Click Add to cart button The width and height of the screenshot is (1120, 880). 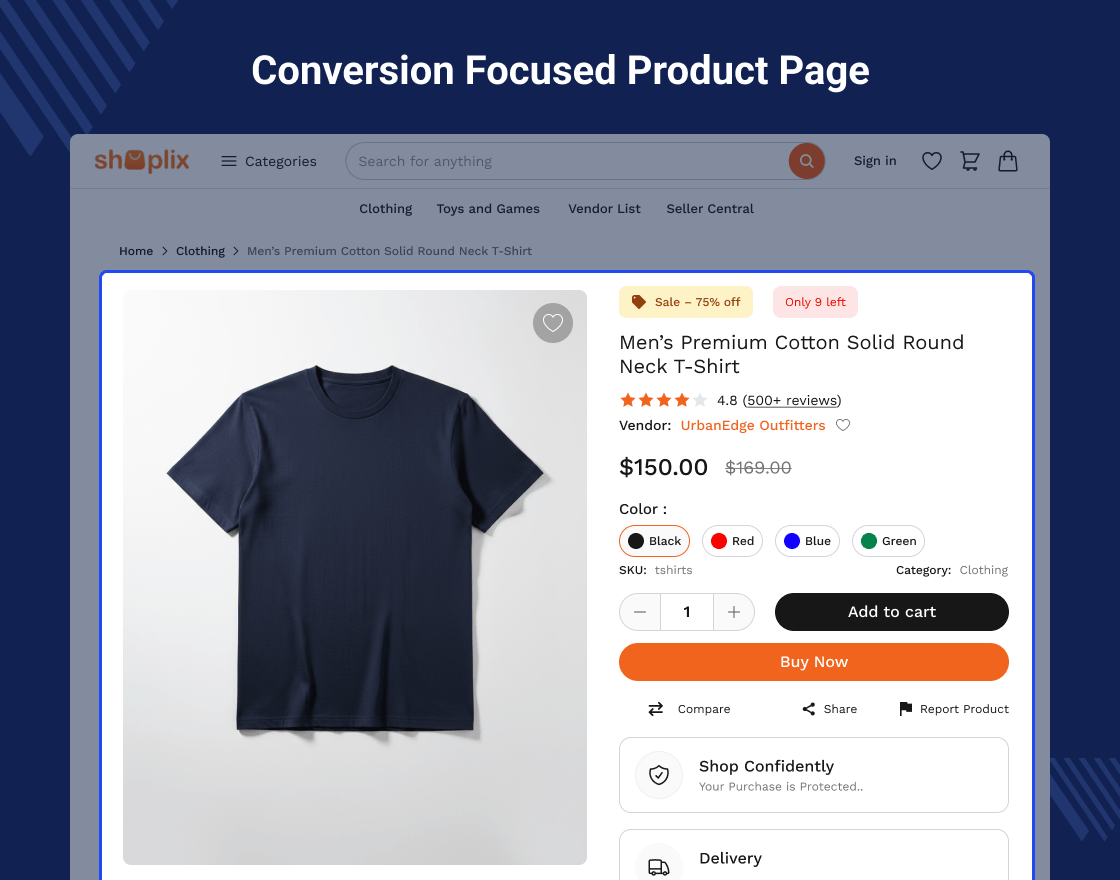click(x=891, y=612)
